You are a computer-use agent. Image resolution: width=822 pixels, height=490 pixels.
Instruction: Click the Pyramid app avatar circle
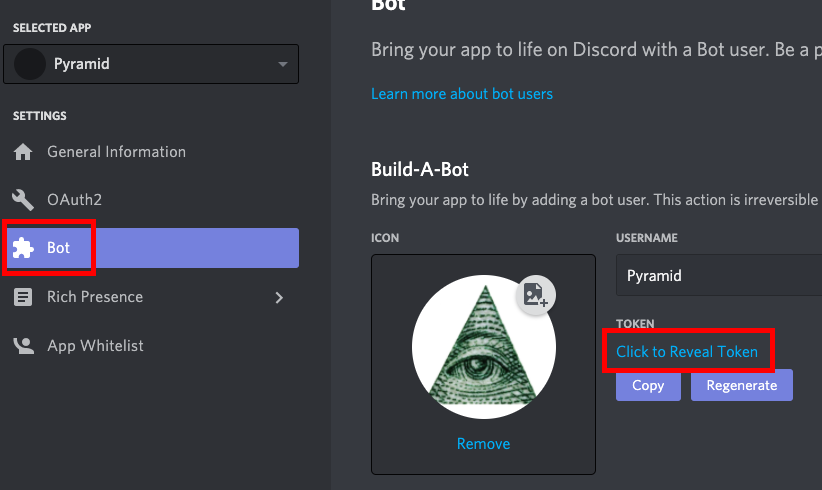[x=30, y=64]
